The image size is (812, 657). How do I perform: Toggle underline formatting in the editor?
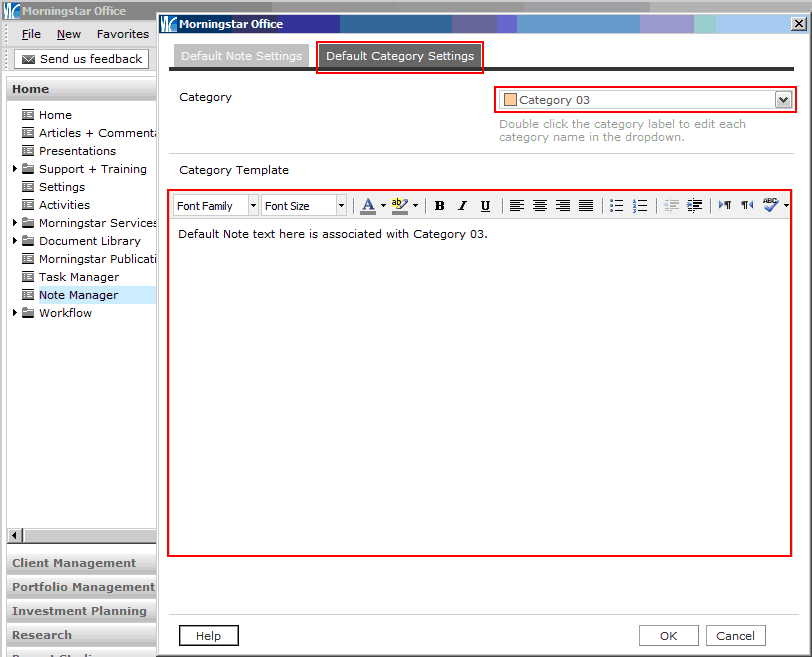point(485,206)
